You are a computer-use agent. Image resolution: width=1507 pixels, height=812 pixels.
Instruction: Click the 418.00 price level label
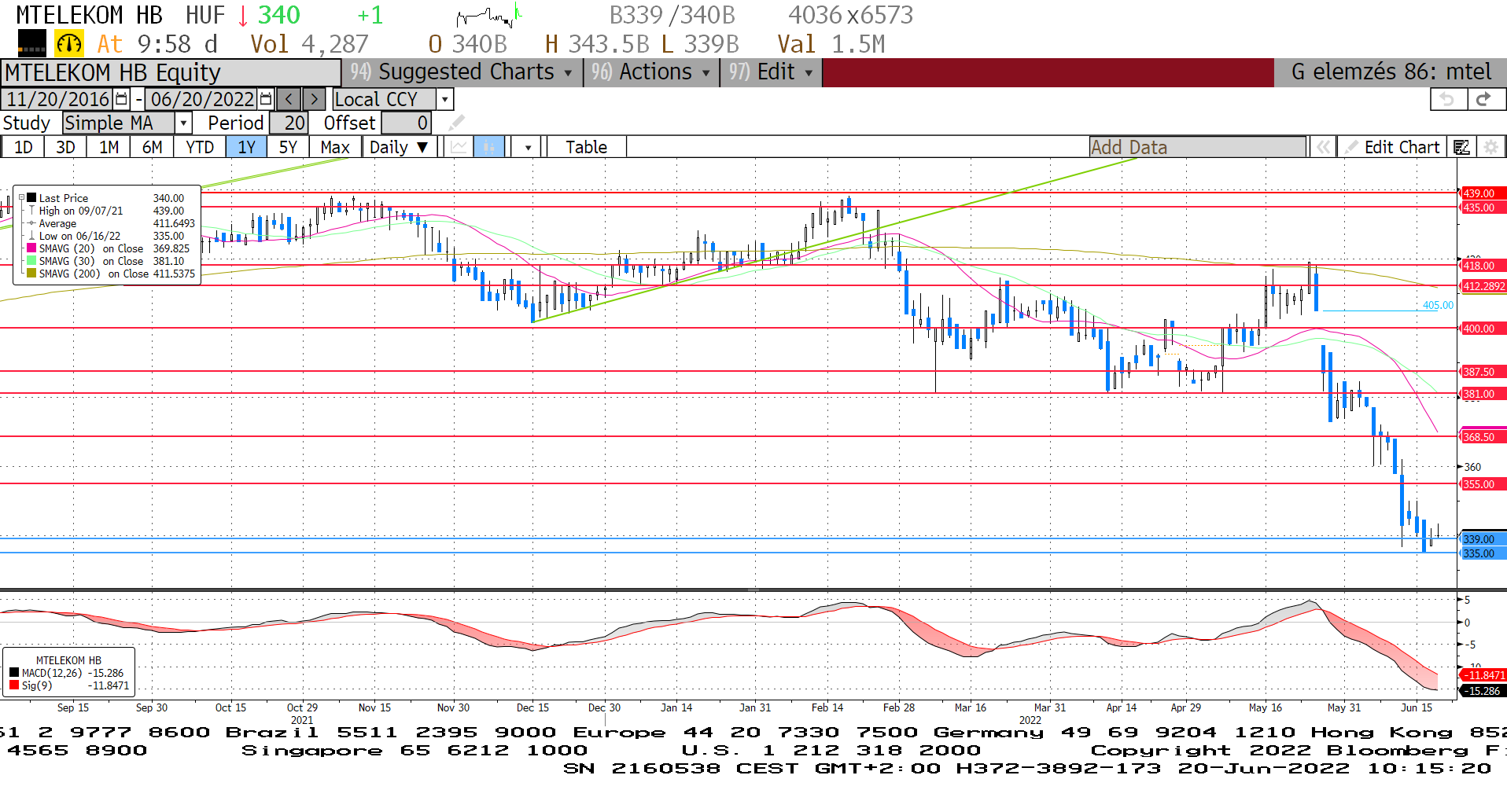pyautogui.click(x=1483, y=266)
